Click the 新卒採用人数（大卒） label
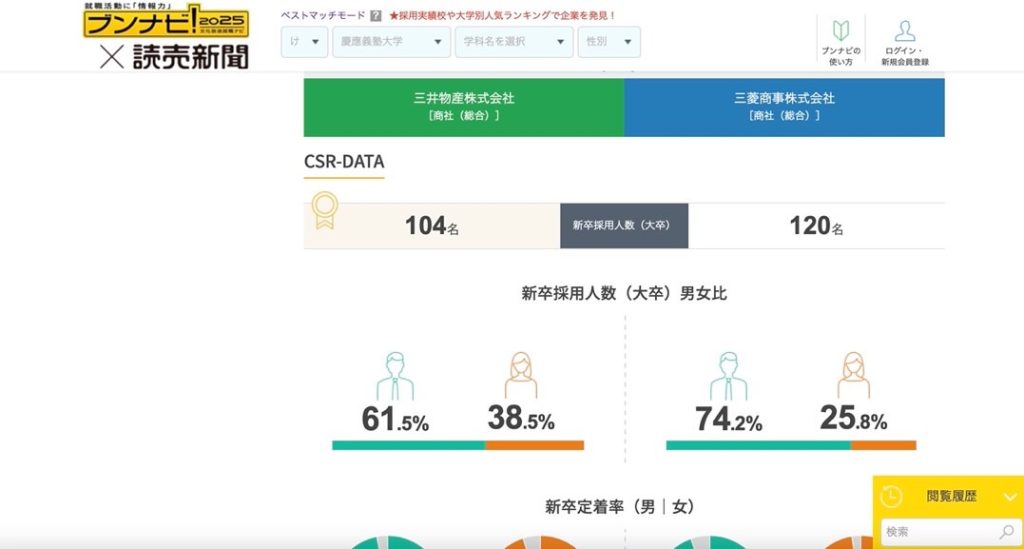The height and width of the screenshot is (549, 1024). pos(624,226)
